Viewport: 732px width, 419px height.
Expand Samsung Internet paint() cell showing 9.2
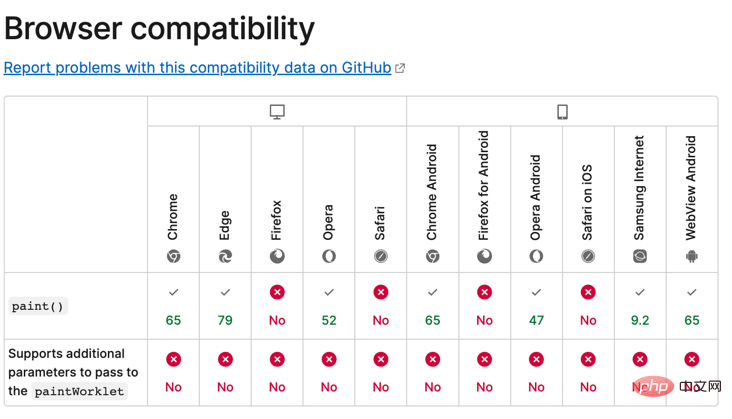[640, 306]
